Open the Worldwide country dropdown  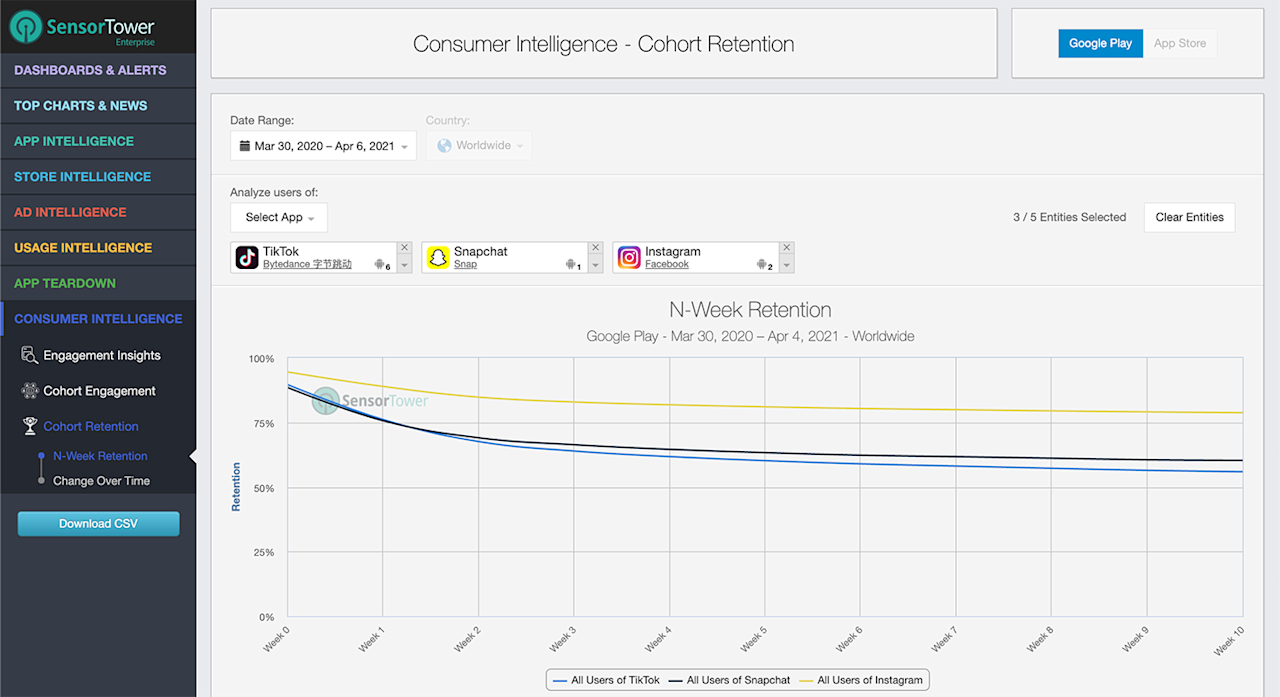479,146
